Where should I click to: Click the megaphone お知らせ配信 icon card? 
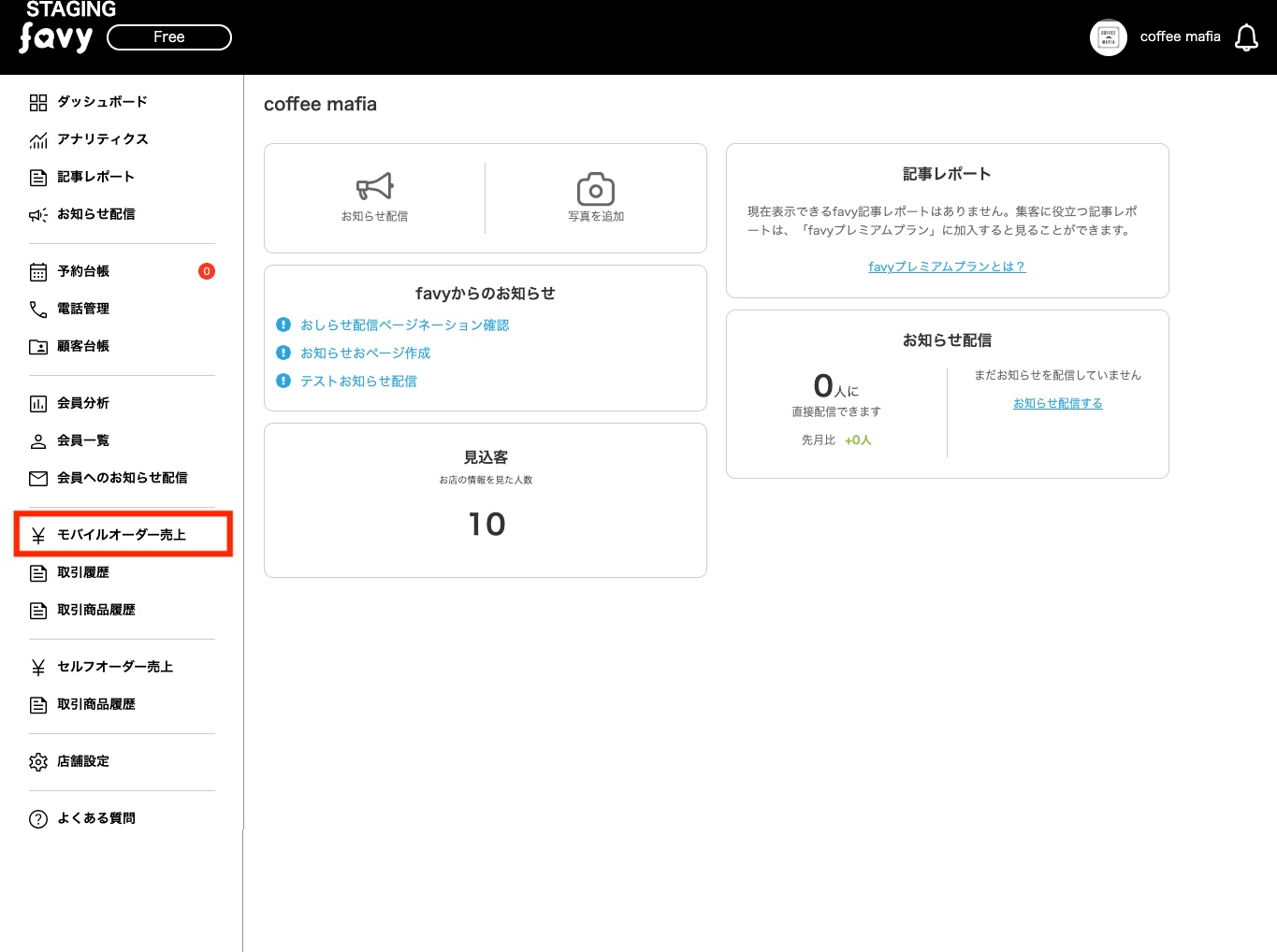click(x=374, y=197)
